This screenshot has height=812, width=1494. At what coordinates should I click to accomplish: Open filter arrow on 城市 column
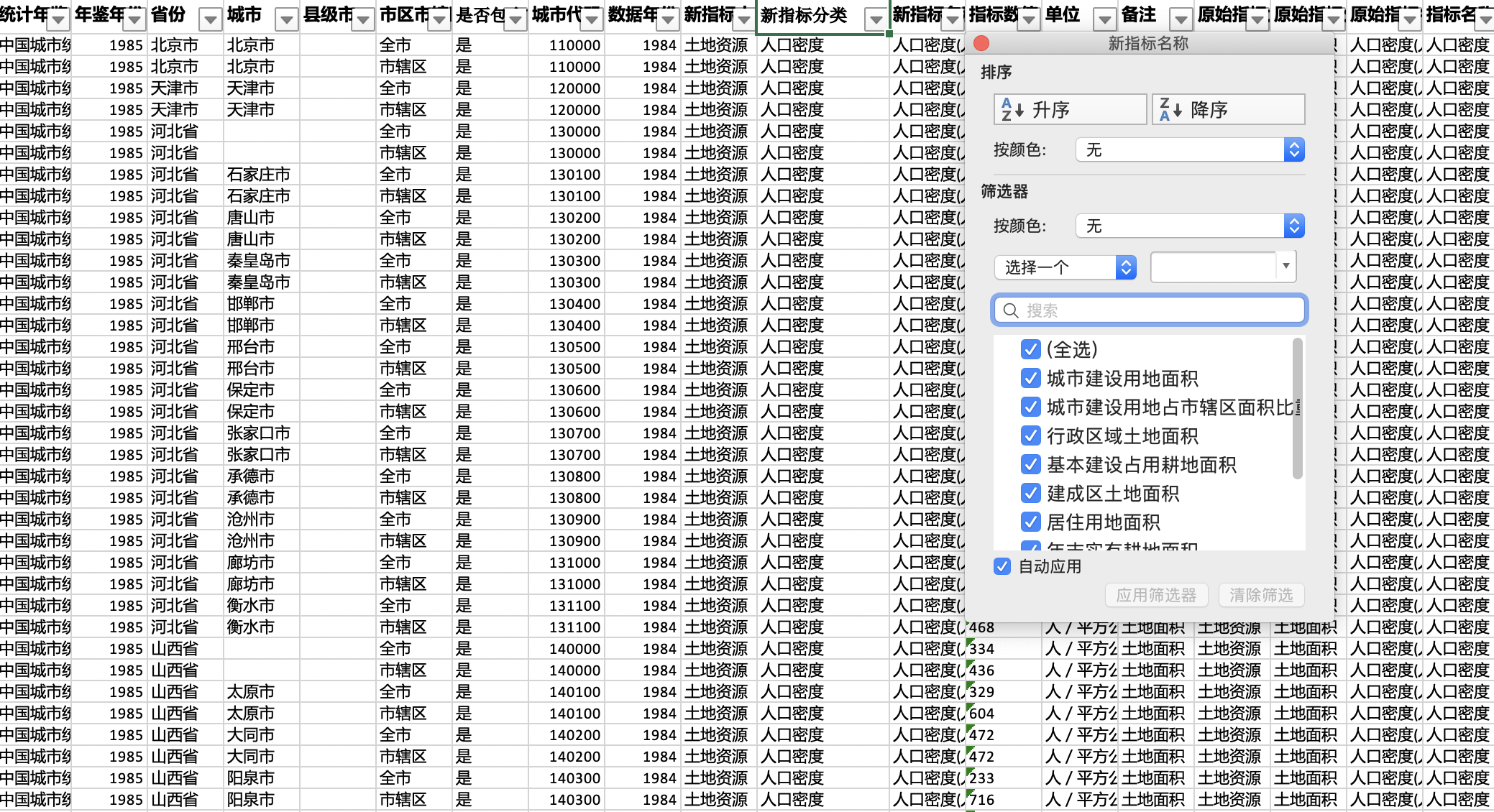point(286,19)
